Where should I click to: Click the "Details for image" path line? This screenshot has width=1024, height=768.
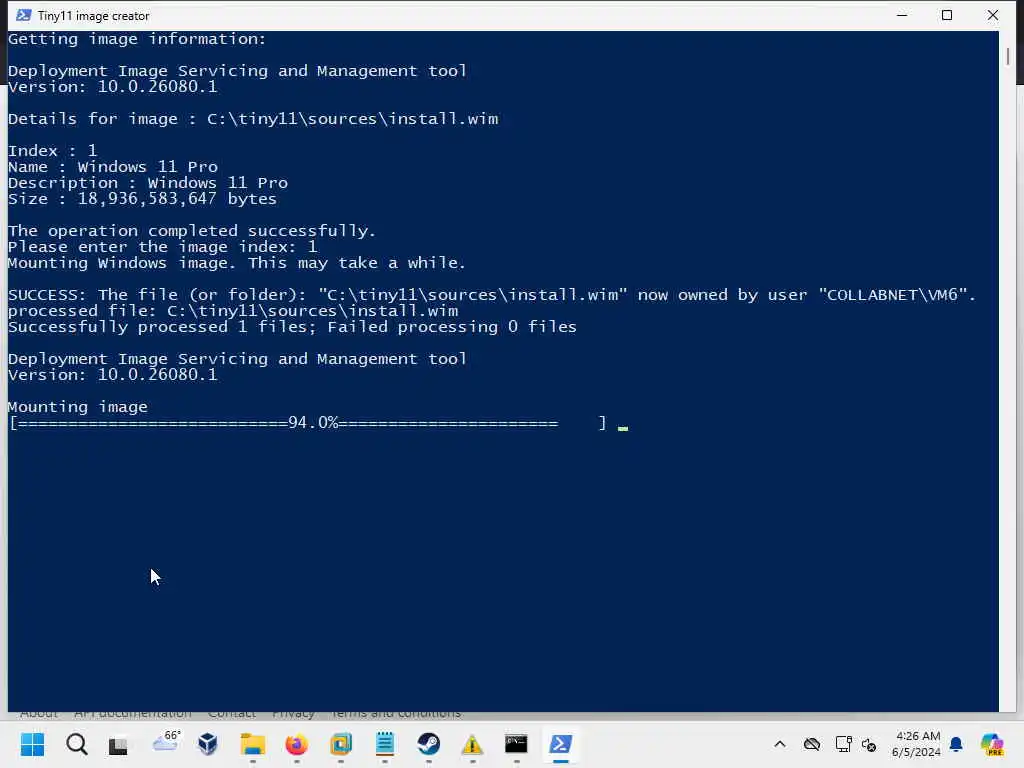click(x=253, y=119)
